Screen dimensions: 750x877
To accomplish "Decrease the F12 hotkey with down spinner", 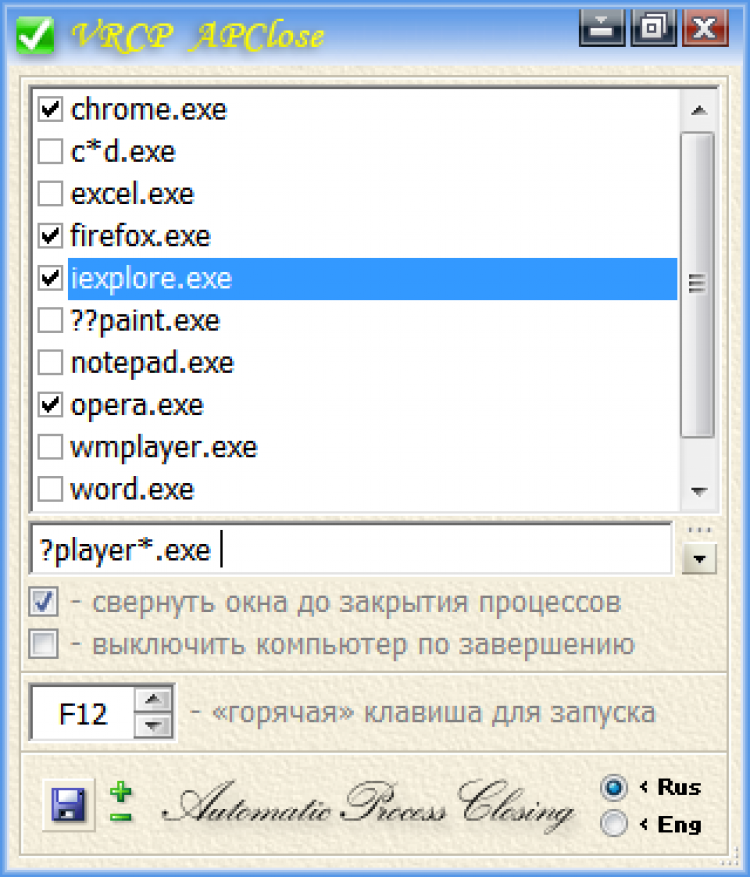I will coord(153,725).
